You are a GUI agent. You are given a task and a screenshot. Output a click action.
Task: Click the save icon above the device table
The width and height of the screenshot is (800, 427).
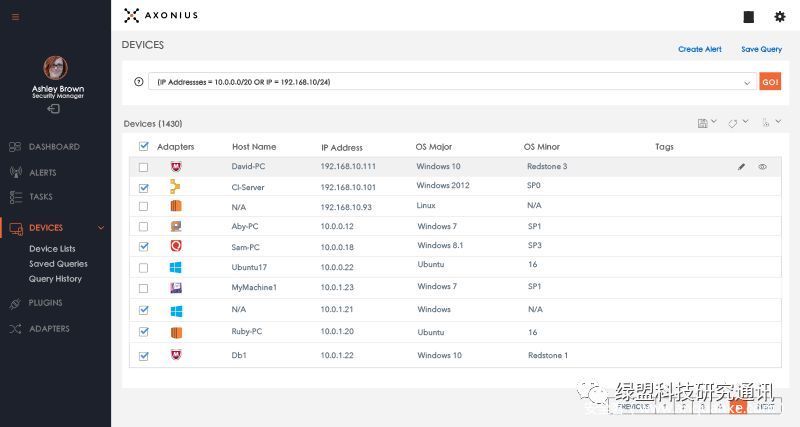click(703, 123)
